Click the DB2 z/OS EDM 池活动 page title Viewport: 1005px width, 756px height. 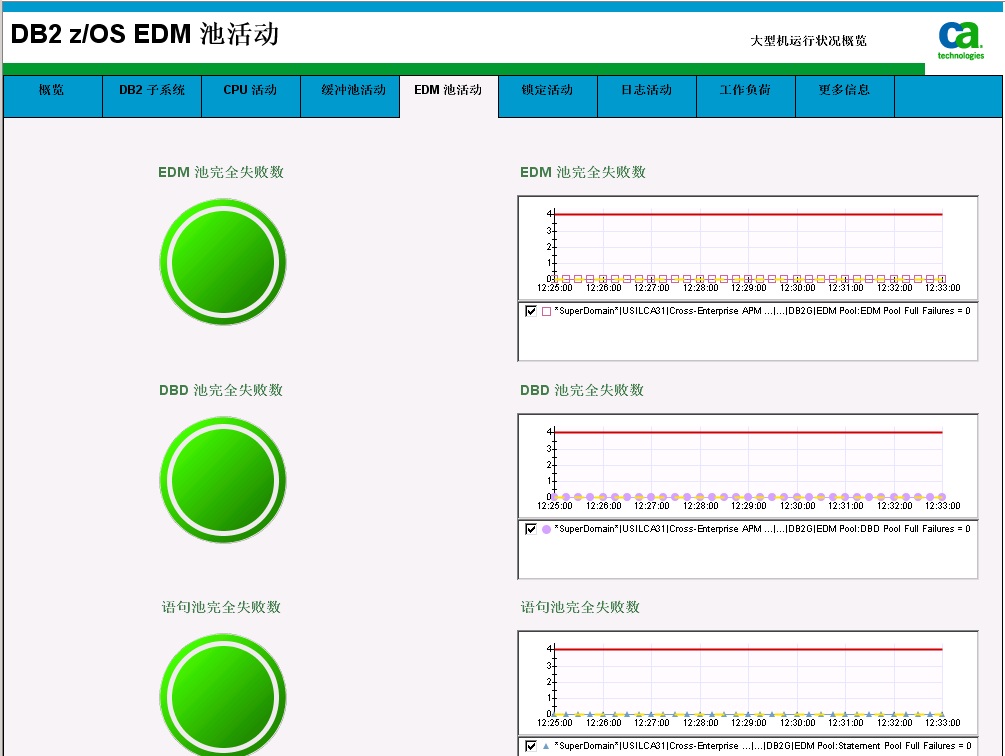click(x=145, y=34)
